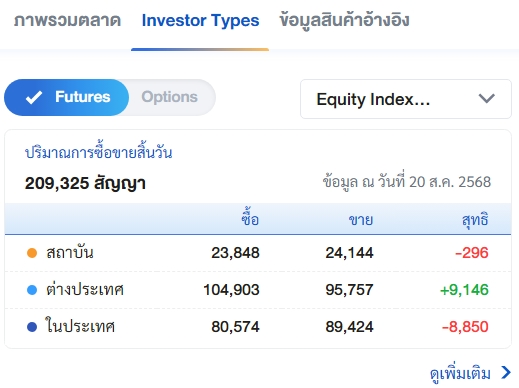Switch to the ภาพรวมตลาด tab
This screenshot has width=519, height=388.
[67, 21]
